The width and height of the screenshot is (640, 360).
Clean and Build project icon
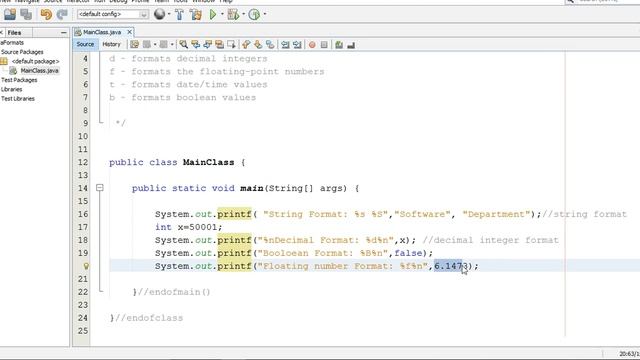point(196,15)
